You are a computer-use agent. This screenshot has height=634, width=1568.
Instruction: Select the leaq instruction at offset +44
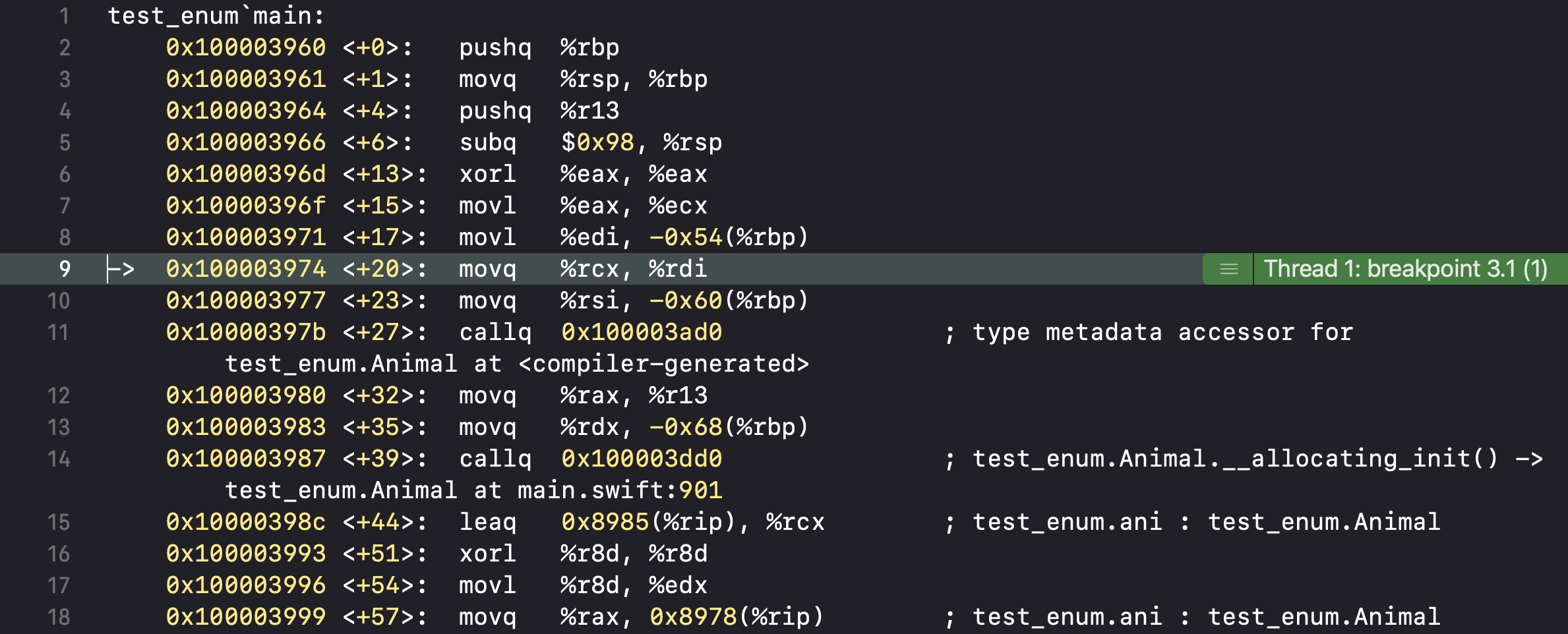point(488,521)
